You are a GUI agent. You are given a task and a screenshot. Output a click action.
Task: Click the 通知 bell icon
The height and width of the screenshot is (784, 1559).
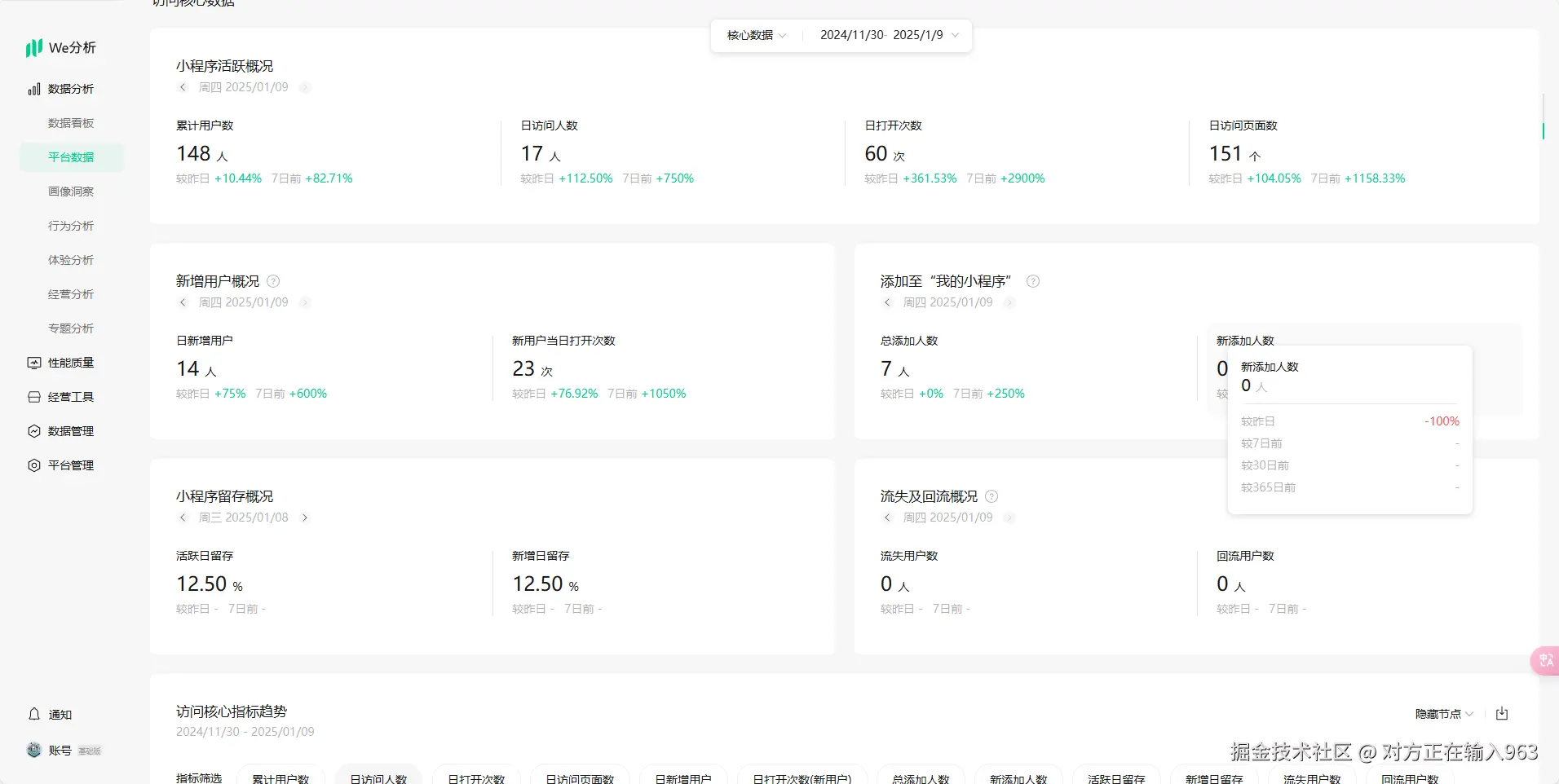click(x=34, y=714)
